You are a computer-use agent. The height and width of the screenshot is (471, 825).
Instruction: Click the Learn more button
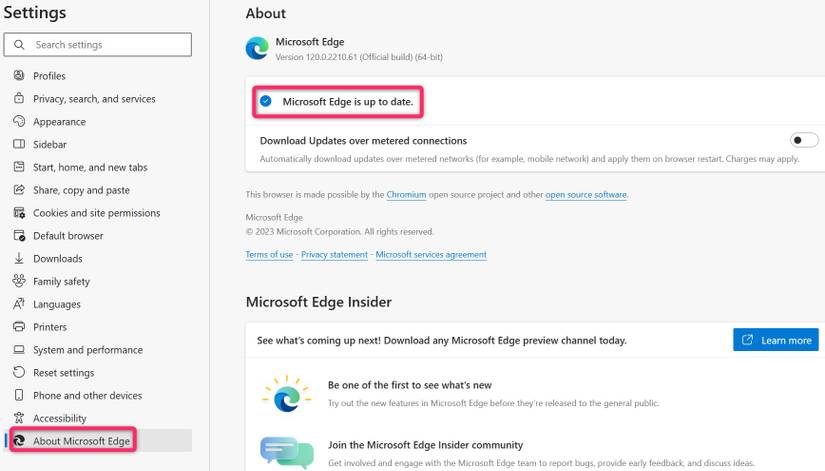click(776, 340)
